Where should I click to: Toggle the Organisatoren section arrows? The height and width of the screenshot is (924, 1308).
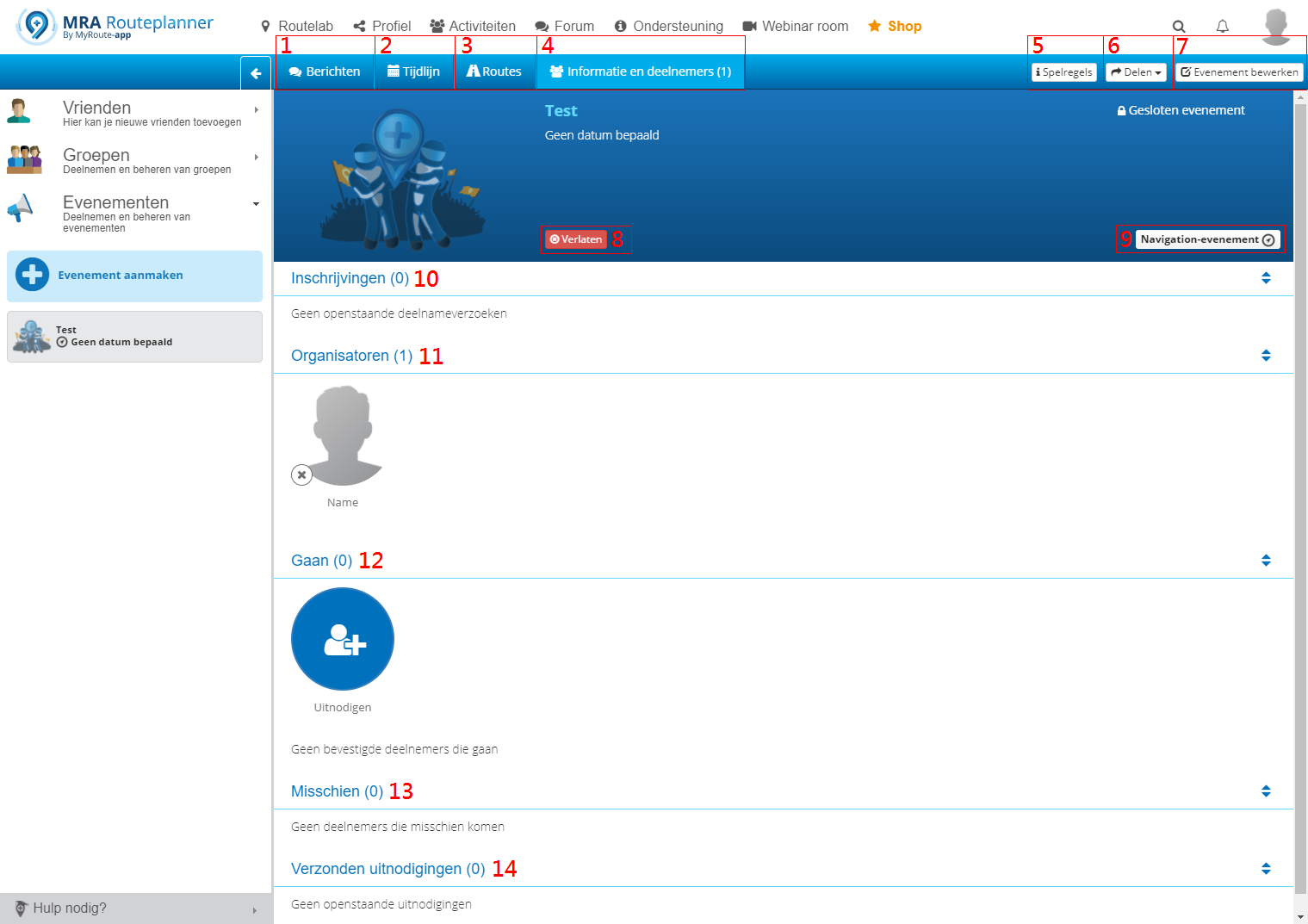coord(1266,356)
